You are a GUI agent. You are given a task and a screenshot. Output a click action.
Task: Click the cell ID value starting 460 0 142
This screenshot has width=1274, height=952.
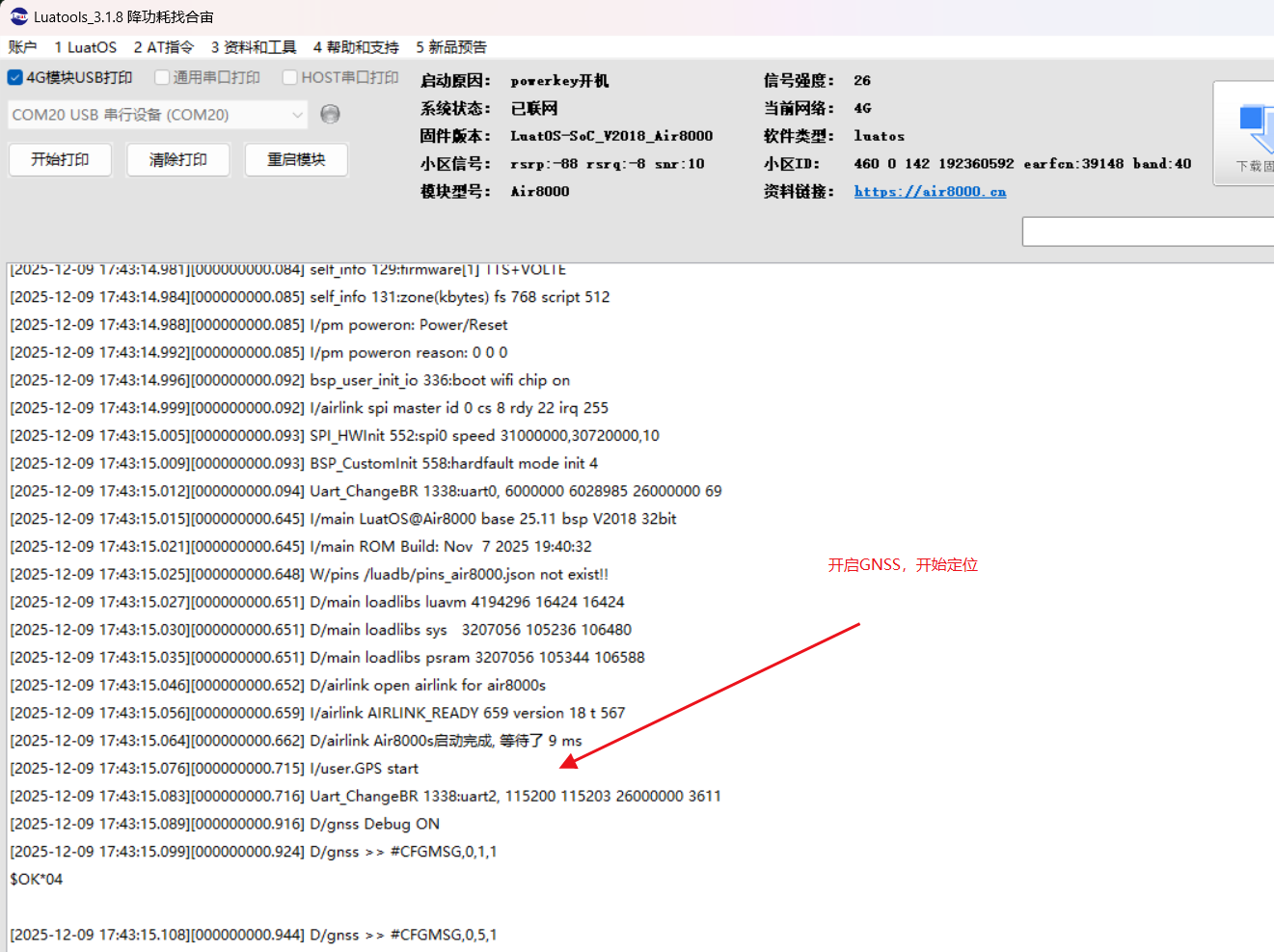point(1022,164)
